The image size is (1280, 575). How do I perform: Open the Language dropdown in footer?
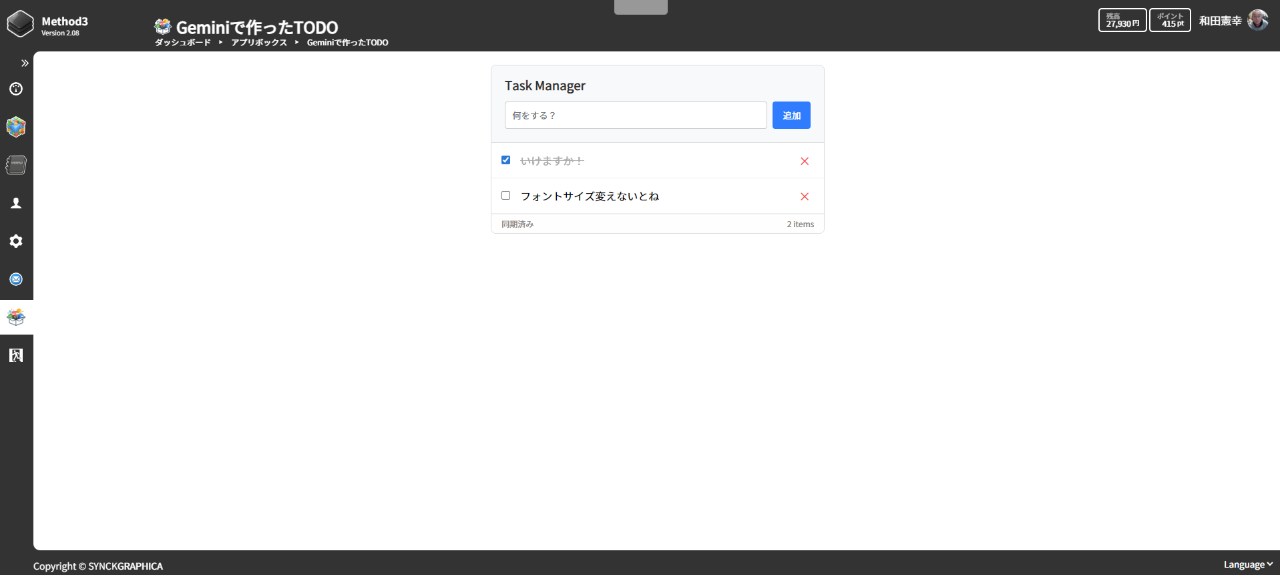[1248, 565]
